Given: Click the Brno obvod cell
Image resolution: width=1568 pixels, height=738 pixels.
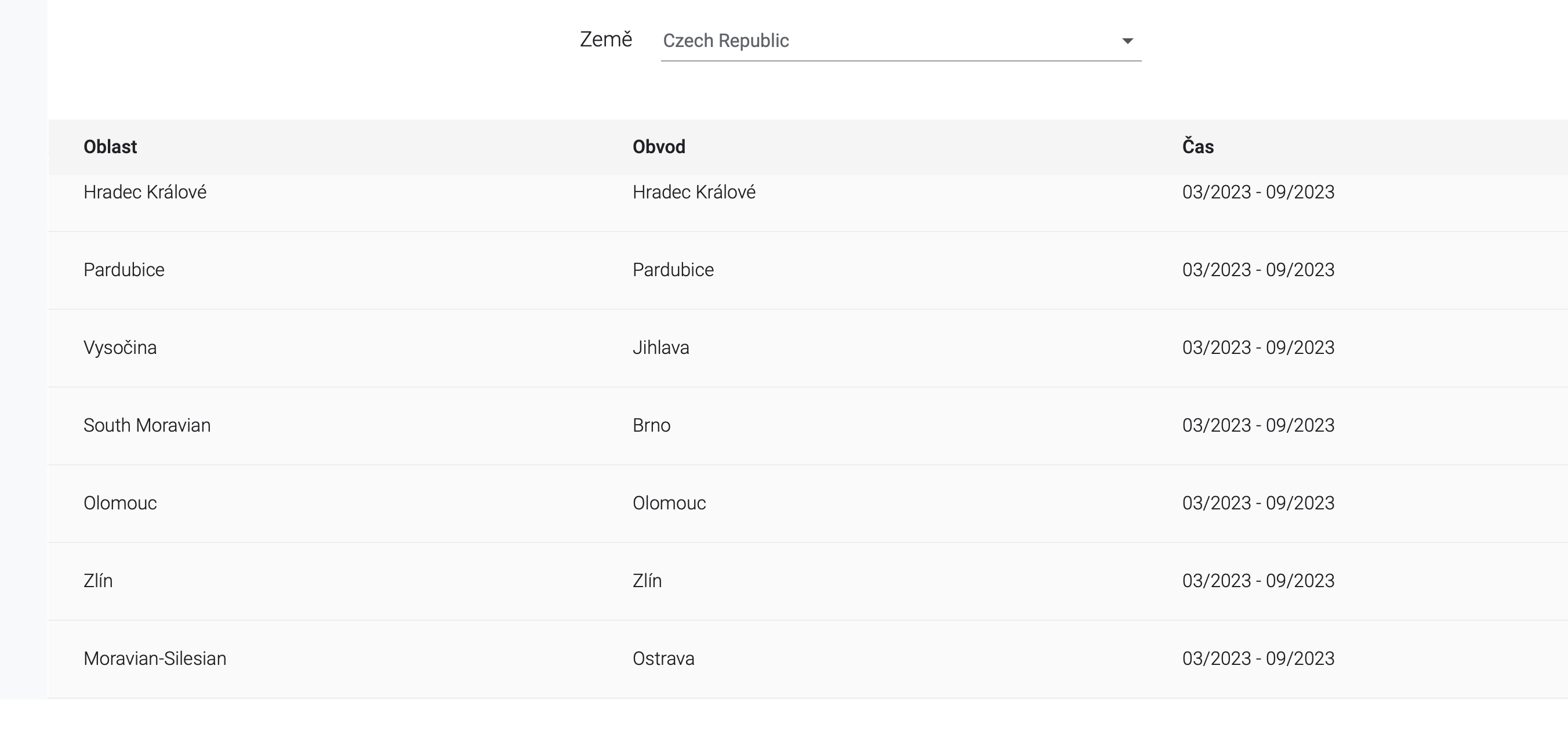Looking at the screenshot, I should click(x=651, y=425).
